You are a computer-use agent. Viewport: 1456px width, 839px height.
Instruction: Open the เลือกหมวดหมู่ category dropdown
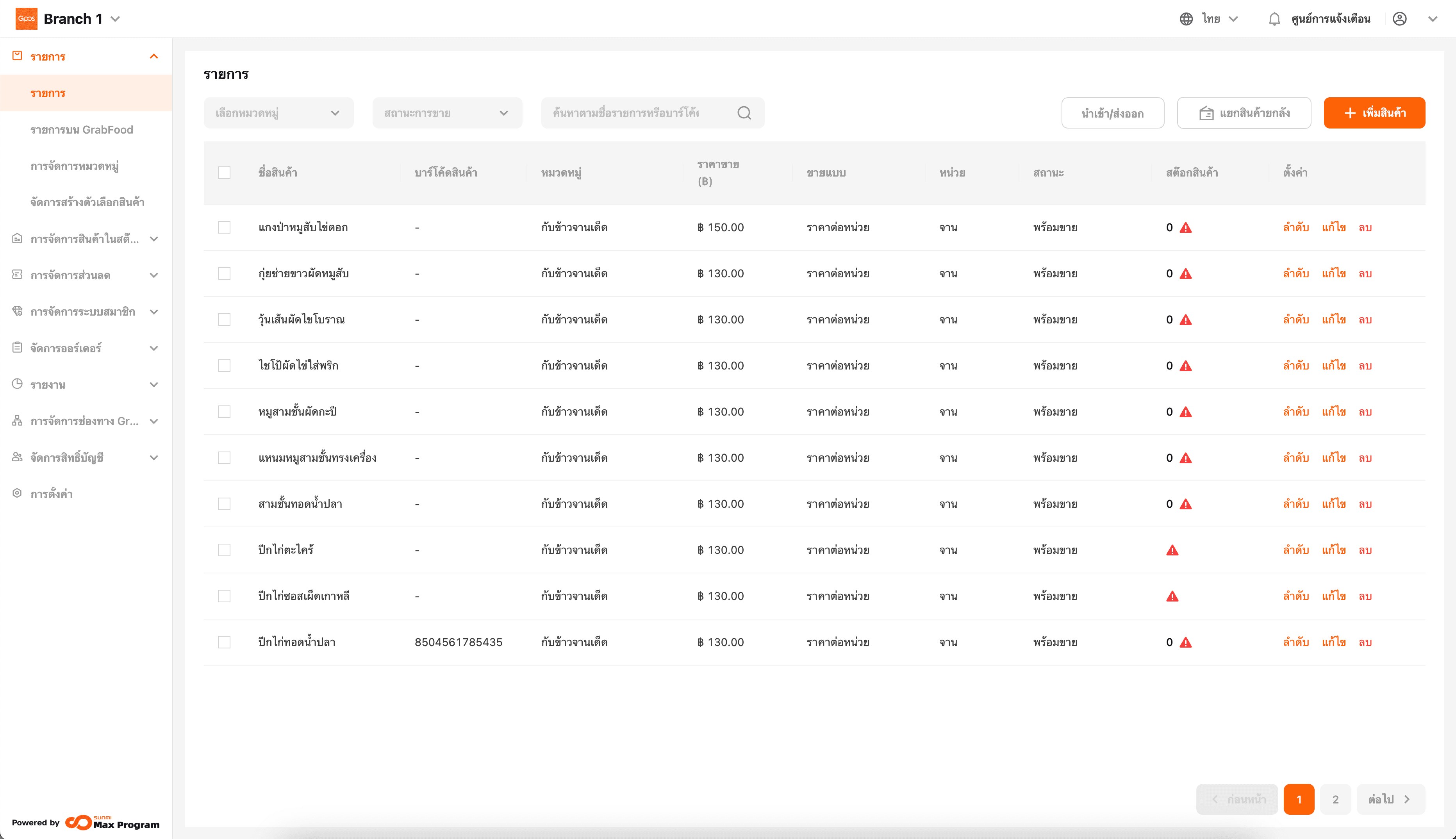click(x=278, y=113)
